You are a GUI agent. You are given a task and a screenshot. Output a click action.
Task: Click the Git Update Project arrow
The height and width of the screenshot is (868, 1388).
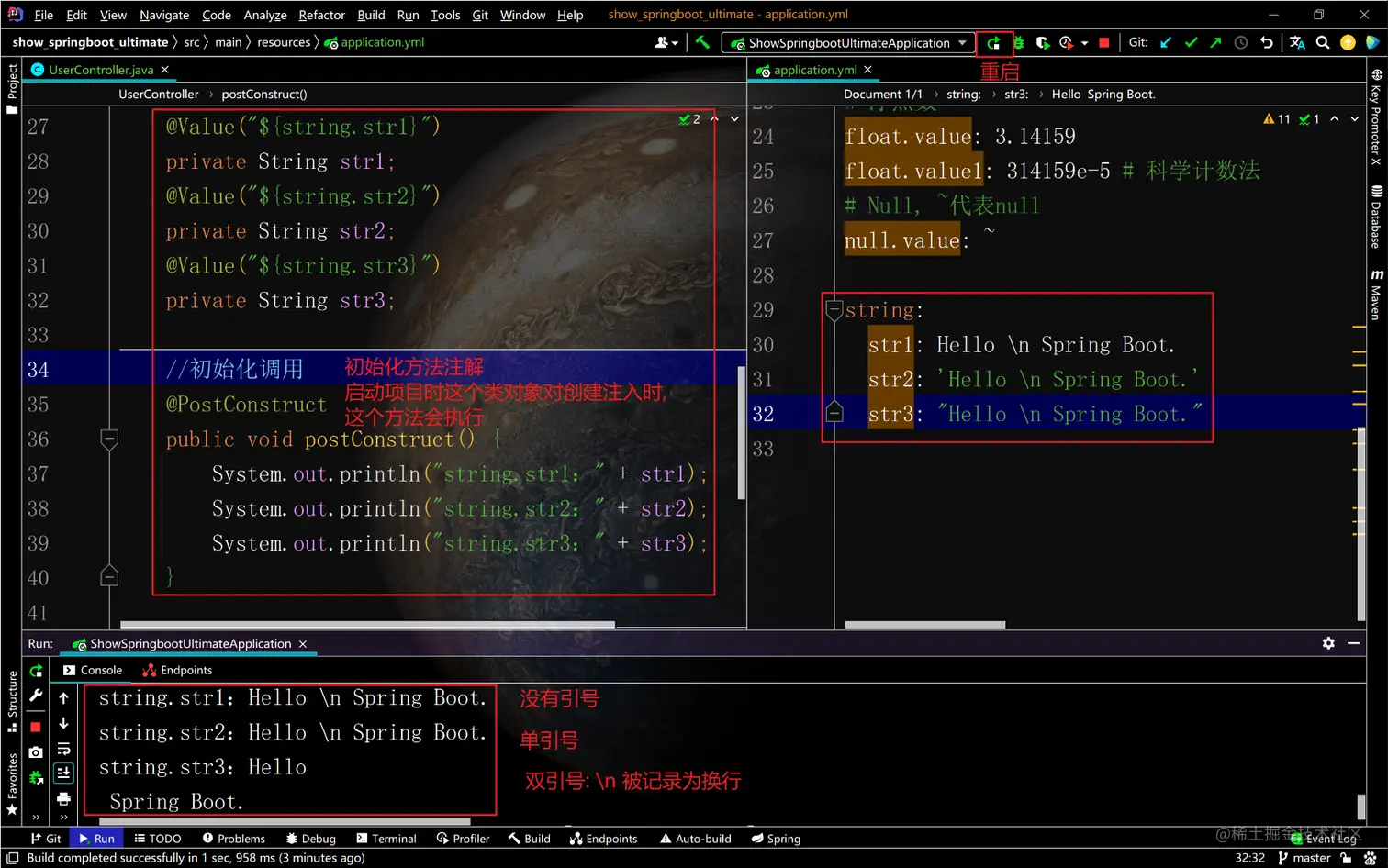[x=1166, y=42]
